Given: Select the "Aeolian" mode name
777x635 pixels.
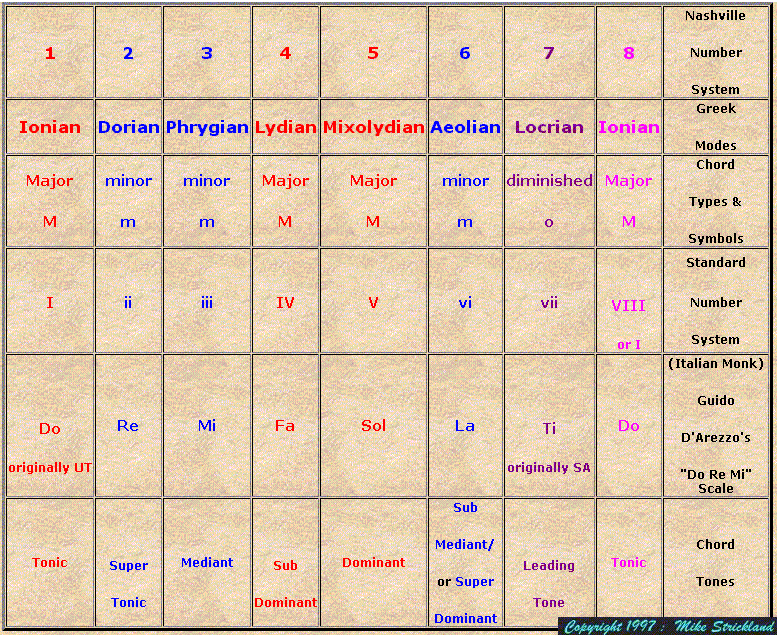Looking at the screenshot, I should click(x=465, y=127).
